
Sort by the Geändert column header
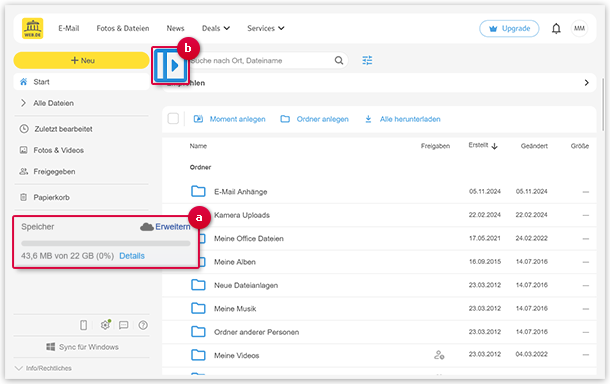click(x=534, y=146)
